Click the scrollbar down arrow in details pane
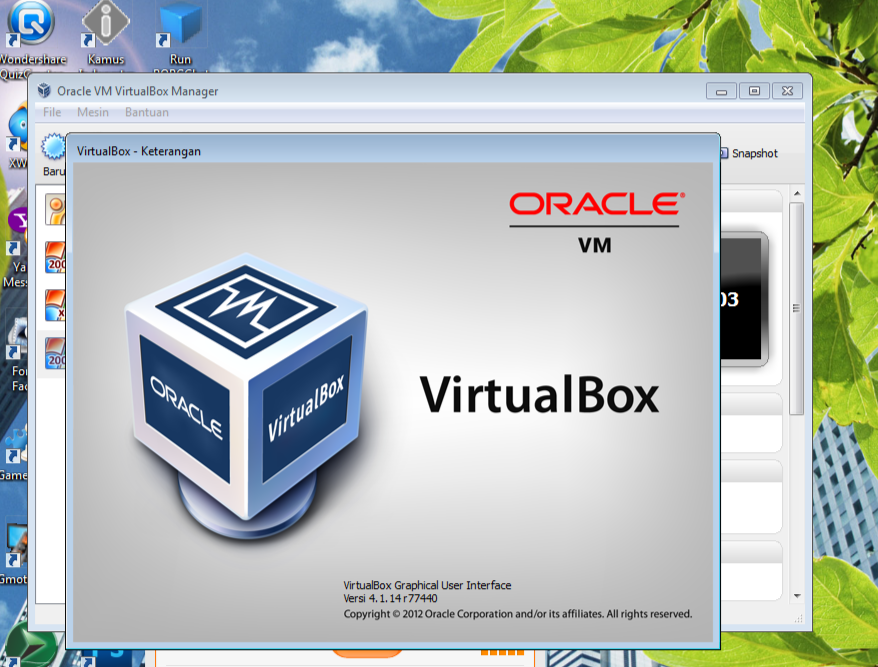 click(x=796, y=594)
